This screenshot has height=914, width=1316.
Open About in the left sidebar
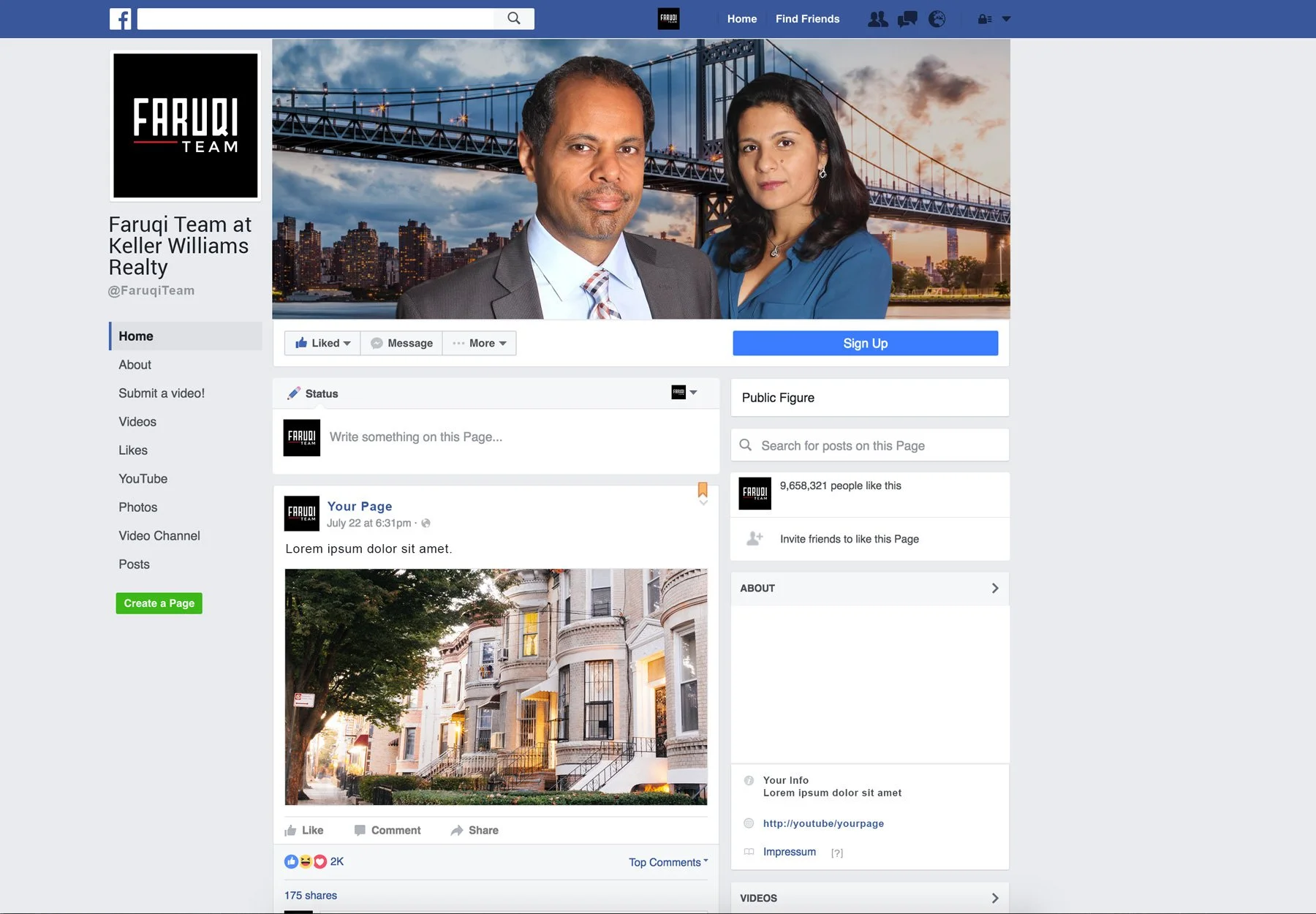click(x=135, y=364)
